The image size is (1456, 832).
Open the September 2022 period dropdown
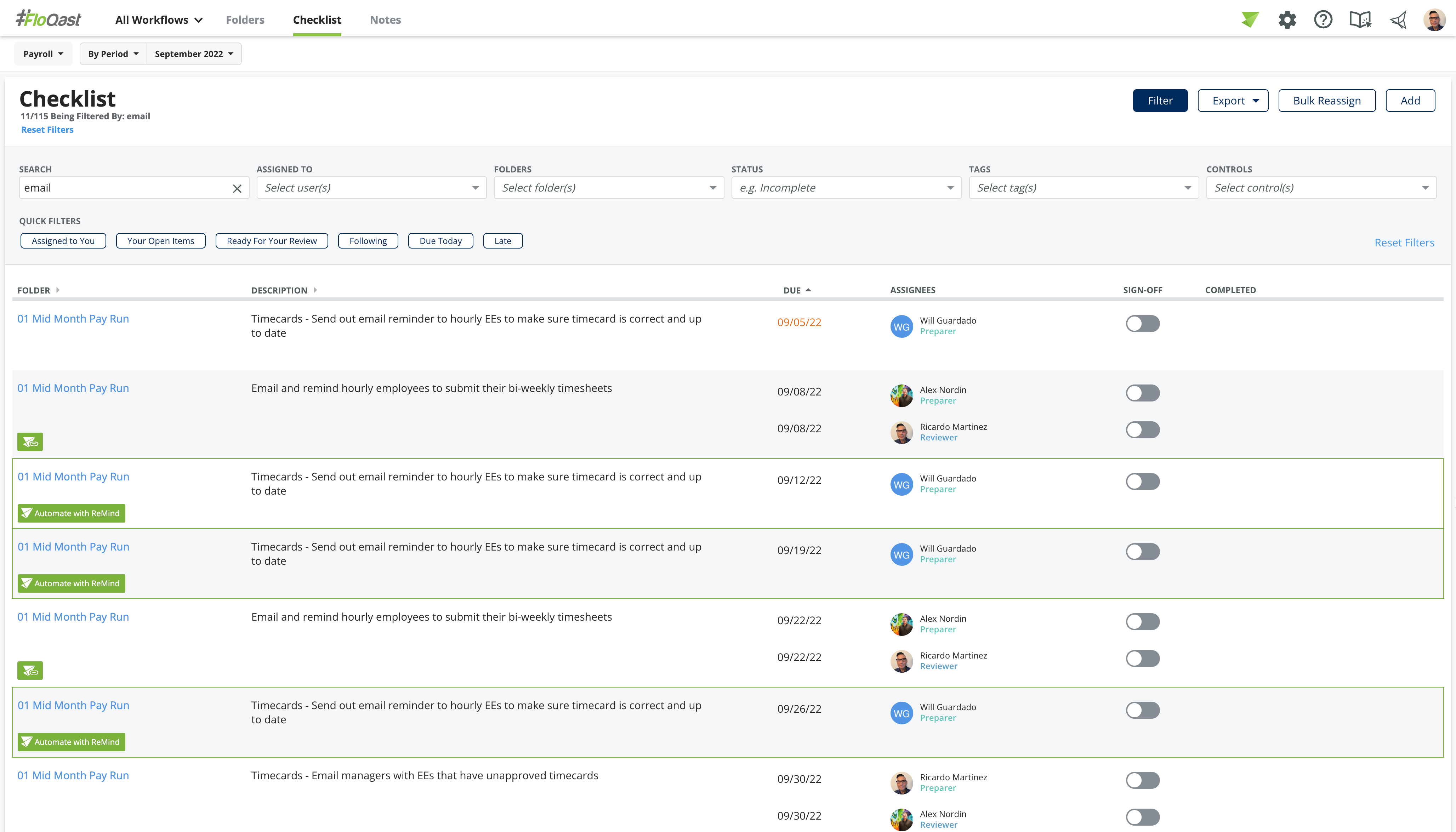click(x=194, y=54)
